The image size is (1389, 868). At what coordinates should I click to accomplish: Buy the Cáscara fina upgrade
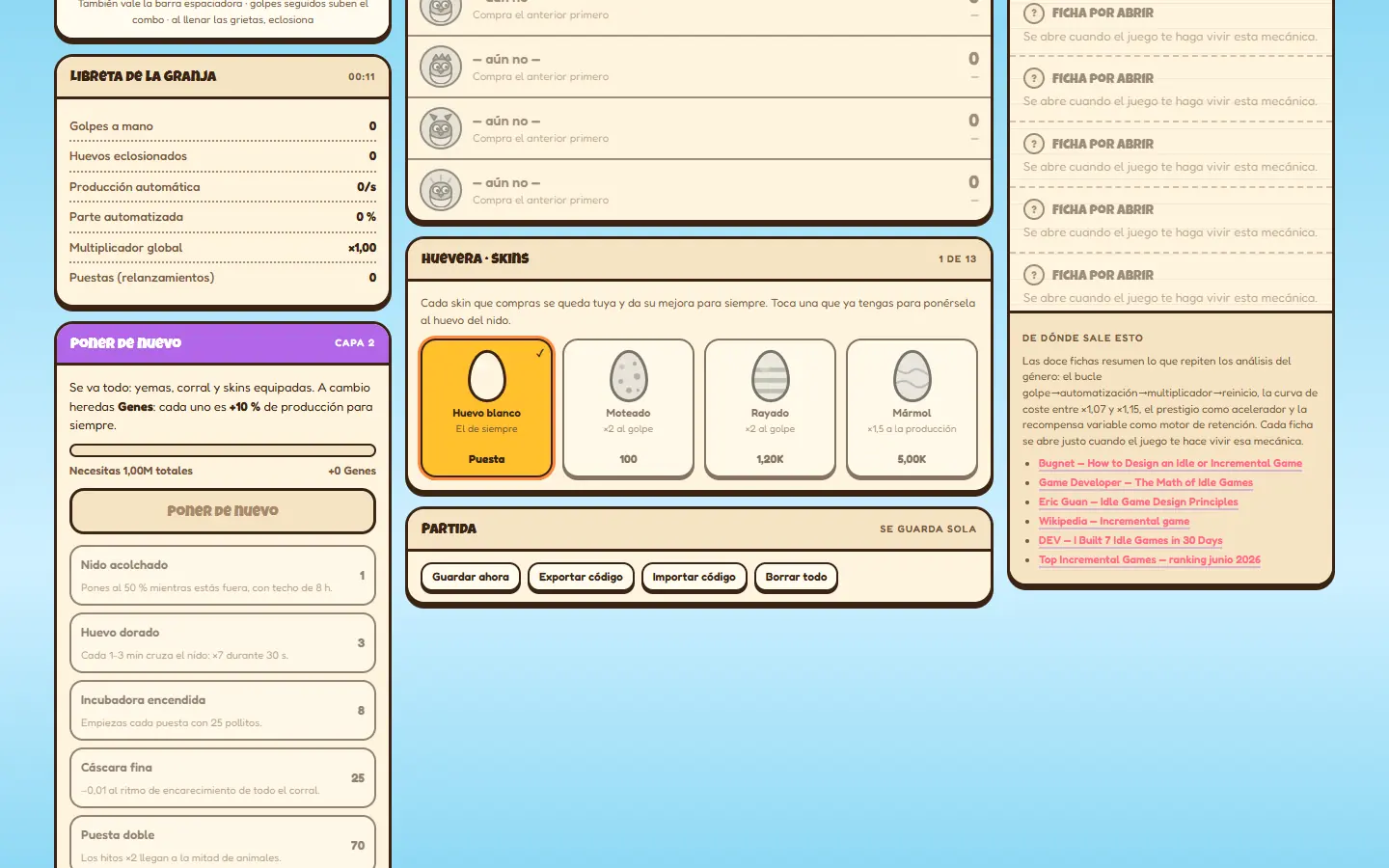[223, 778]
